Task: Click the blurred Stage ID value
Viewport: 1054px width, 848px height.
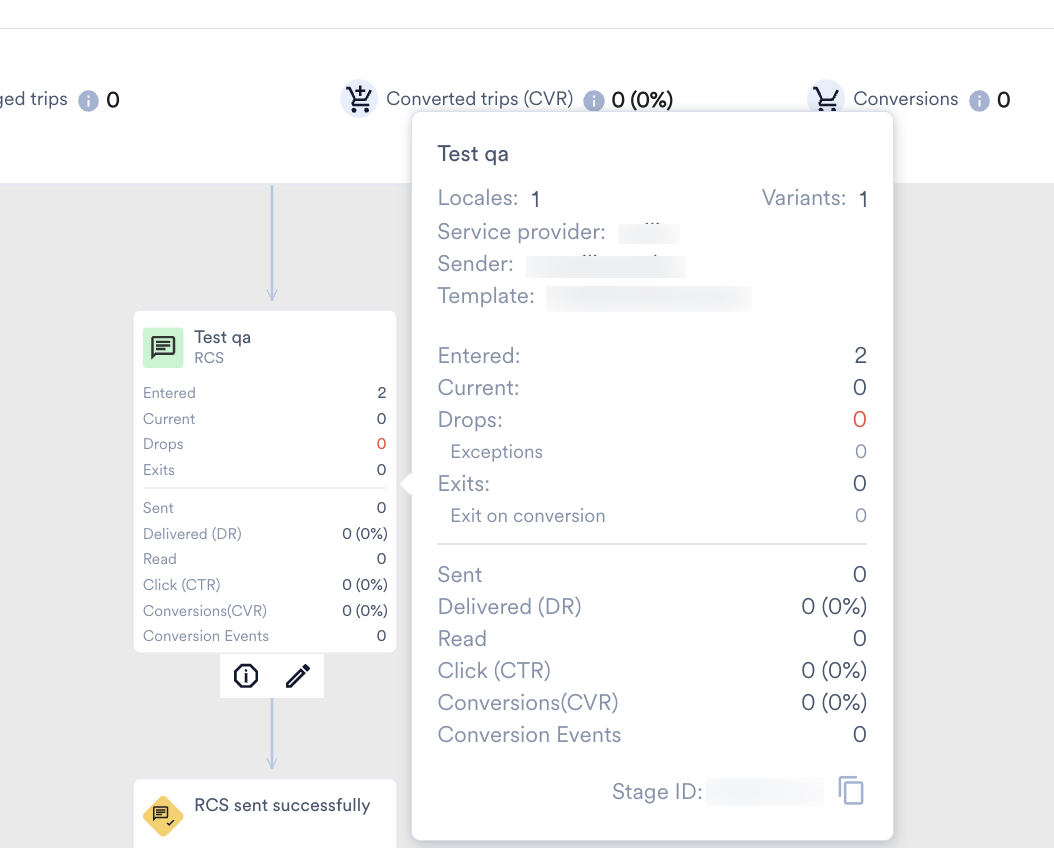Action: pyautogui.click(x=765, y=792)
